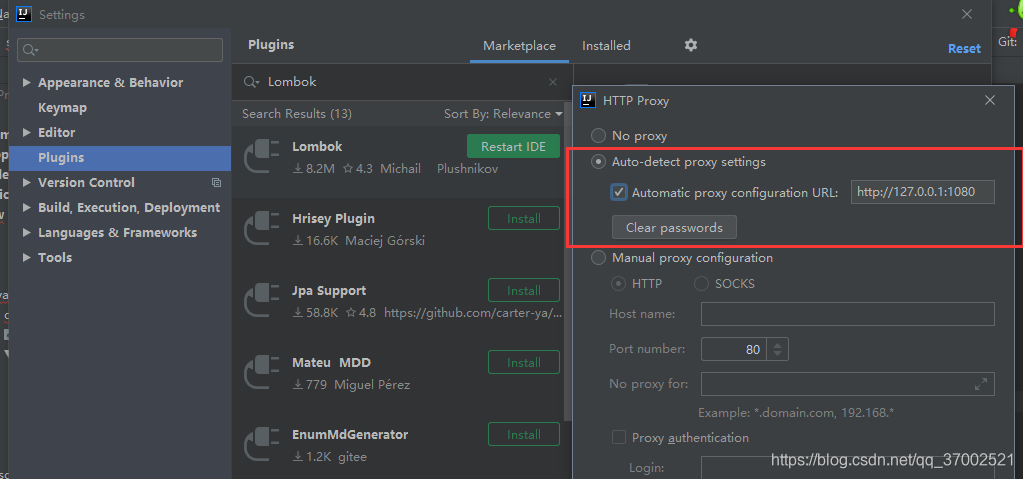Click Restart IDE button for Lombok
The image size is (1023, 479).
(513, 146)
